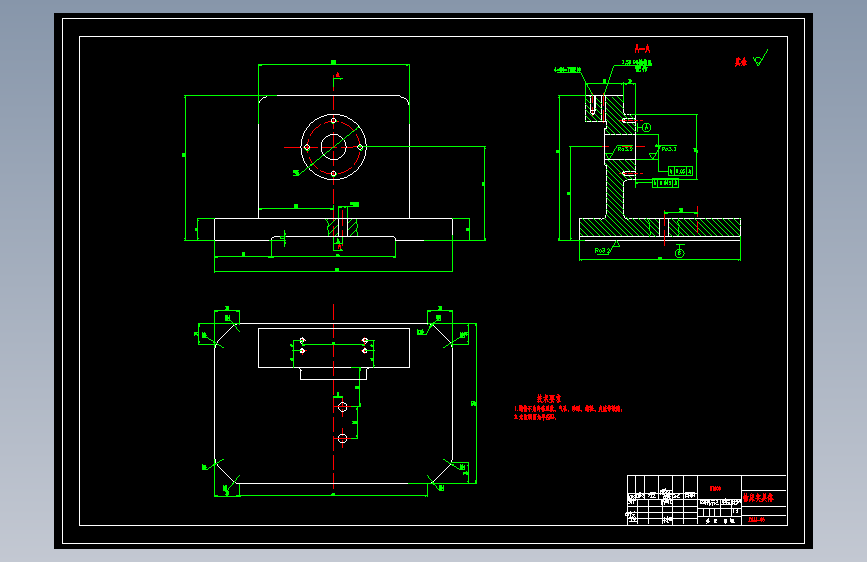Viewport: 867px width, 562px height.
Task: Click the large flange circle in the front view
Action: [333, 147]
